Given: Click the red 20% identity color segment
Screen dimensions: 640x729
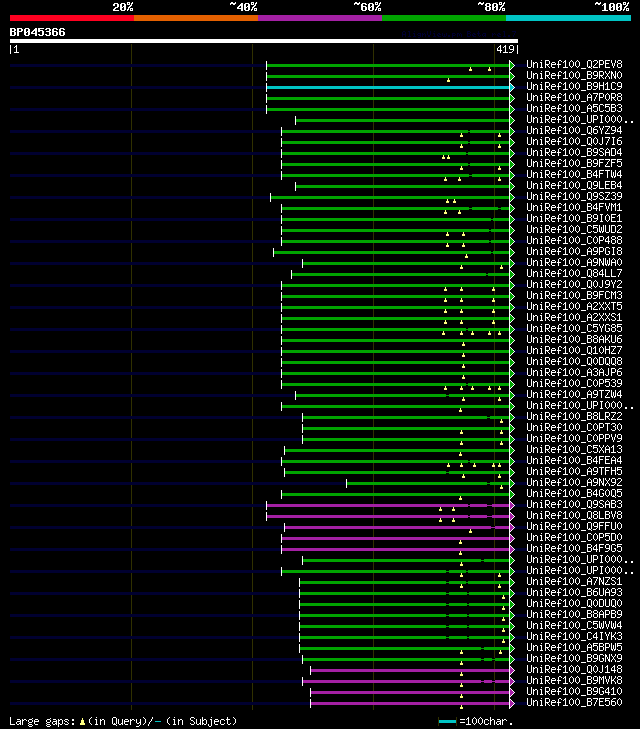Looking at the screenshot, I should (72, 18).
